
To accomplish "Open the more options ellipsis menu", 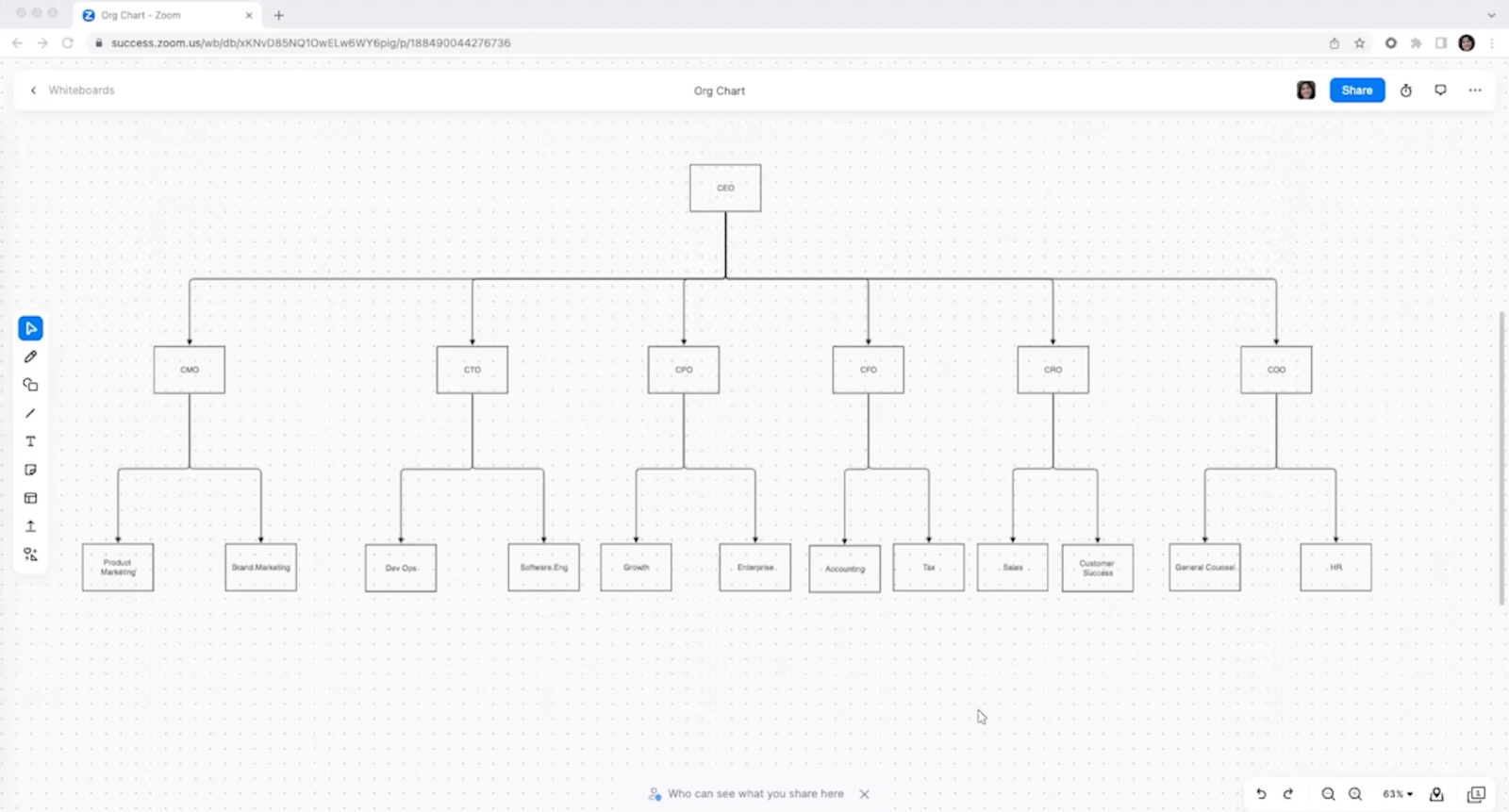I will 1475,91.
